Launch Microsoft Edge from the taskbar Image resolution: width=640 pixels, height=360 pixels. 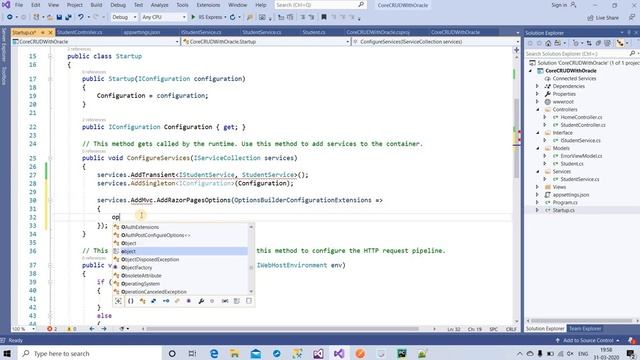213,353
